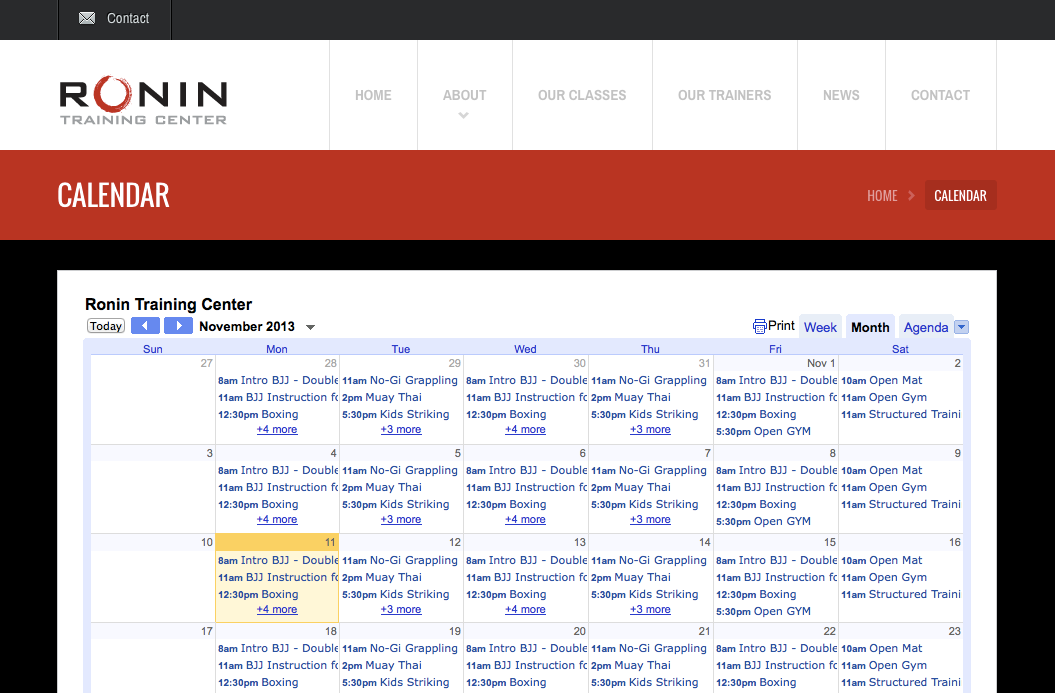Open the 8am Intro BJJ event on Monday the 28th
The width and height of the screenshot is (1055, 693).
click(x=278, y=380)
